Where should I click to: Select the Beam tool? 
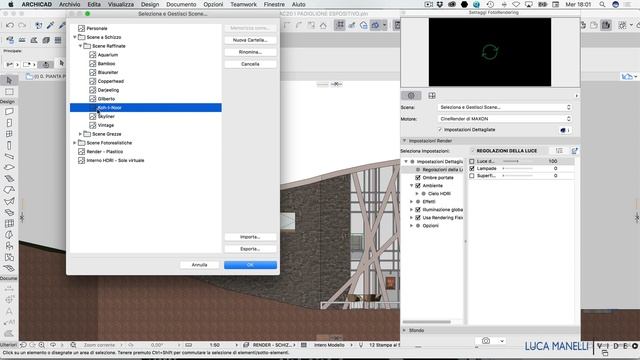(9, 156)
